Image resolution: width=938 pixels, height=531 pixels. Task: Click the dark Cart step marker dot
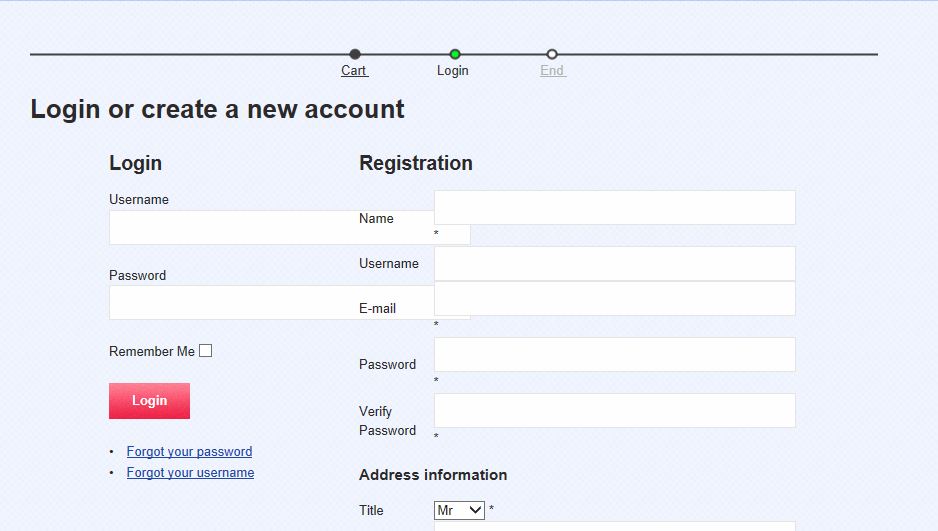click(355, 54)
